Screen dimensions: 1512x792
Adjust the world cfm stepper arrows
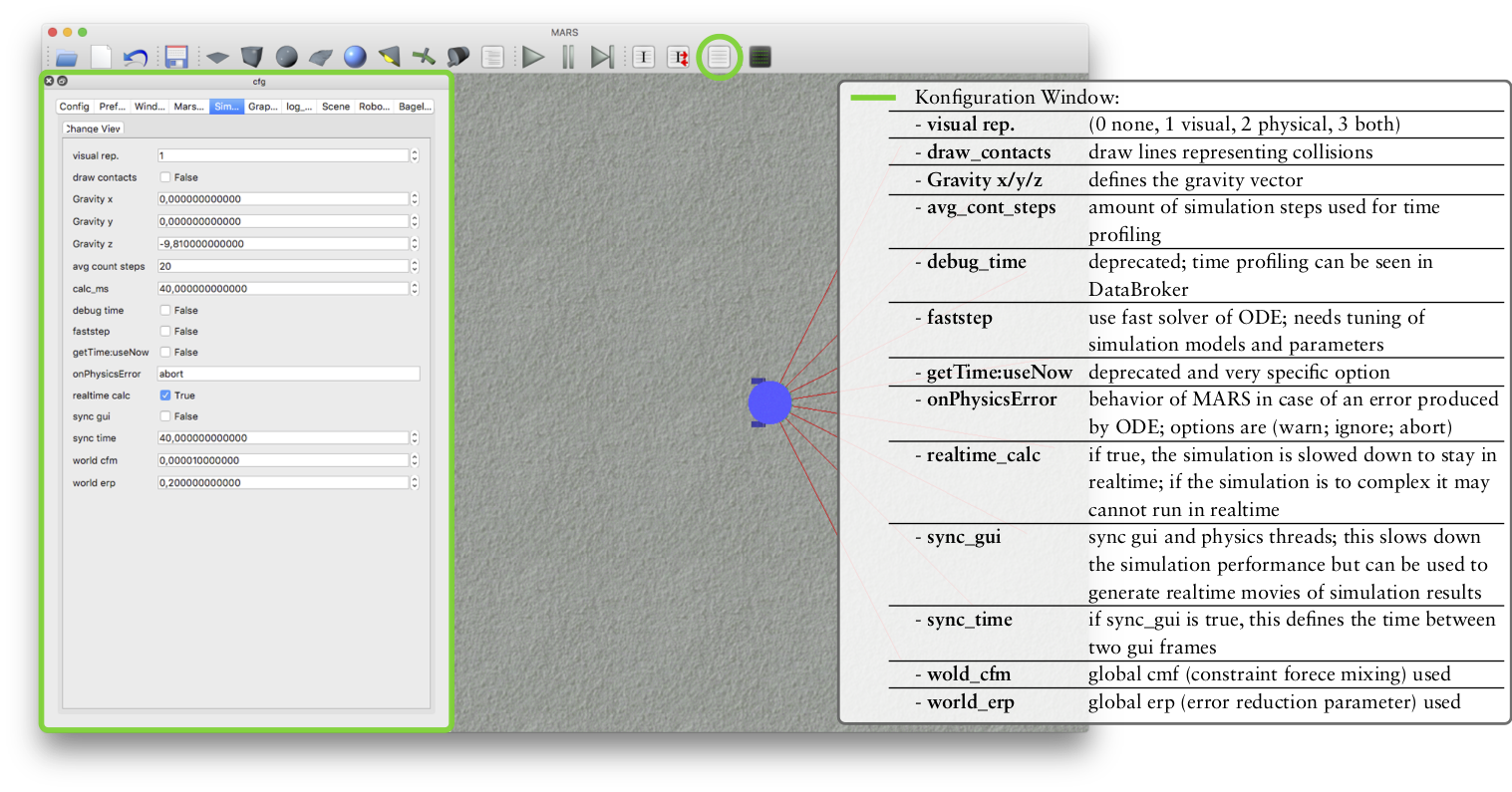tap(415, 460)
